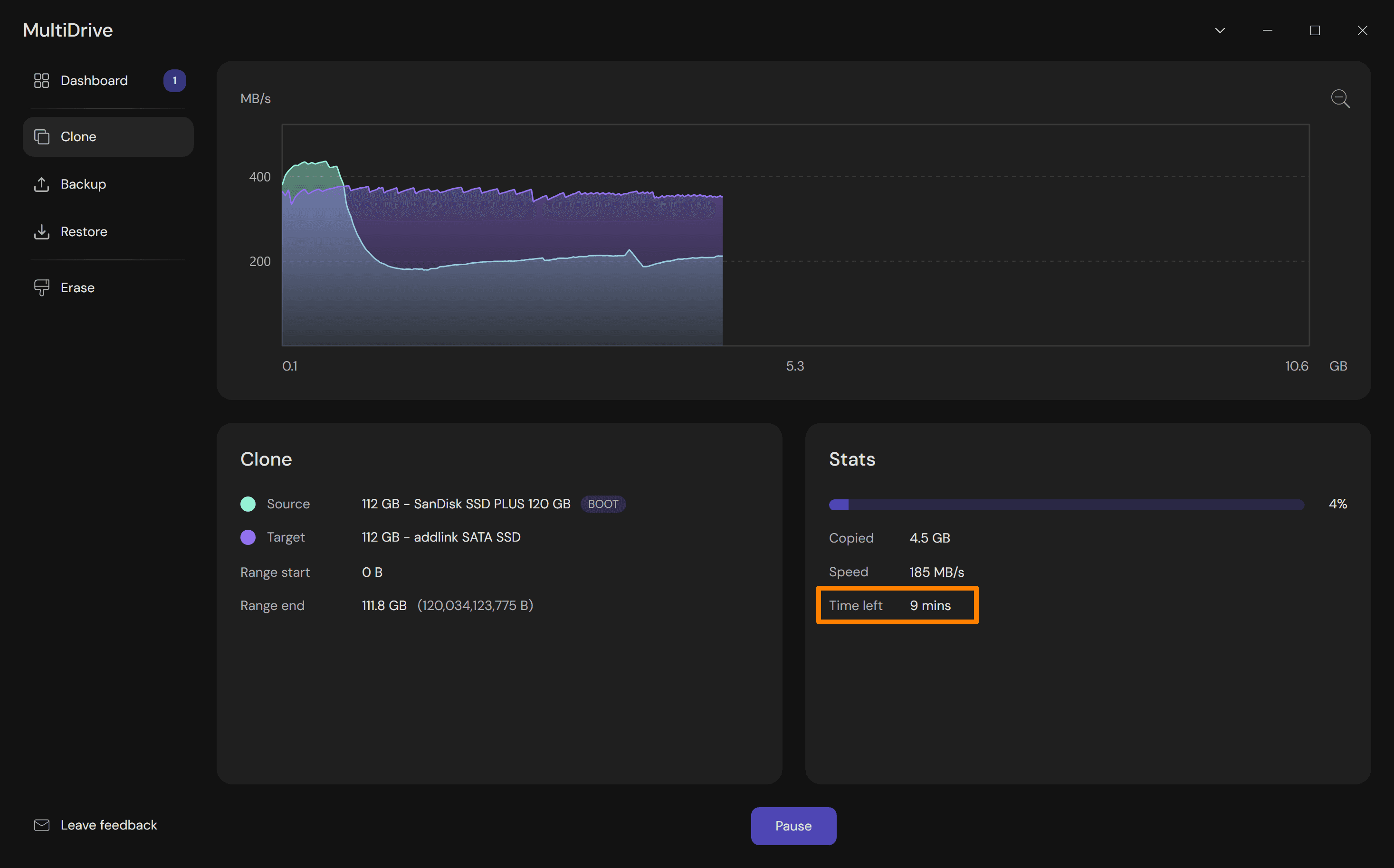The image size is (1394, 868).
Task: Click the BOOT badge on the source drive
Action: (603, 504)
